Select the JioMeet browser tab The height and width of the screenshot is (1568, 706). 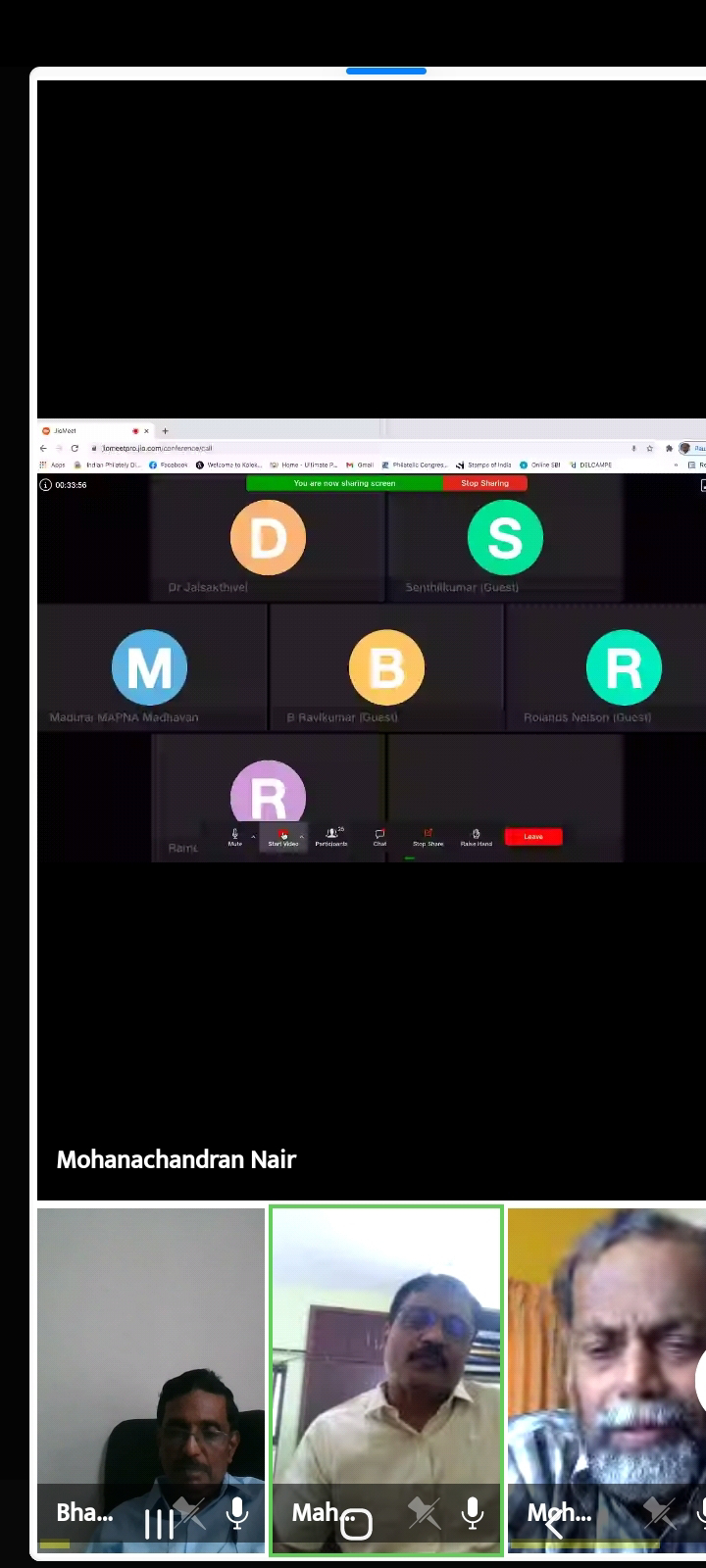coord(95,430)
